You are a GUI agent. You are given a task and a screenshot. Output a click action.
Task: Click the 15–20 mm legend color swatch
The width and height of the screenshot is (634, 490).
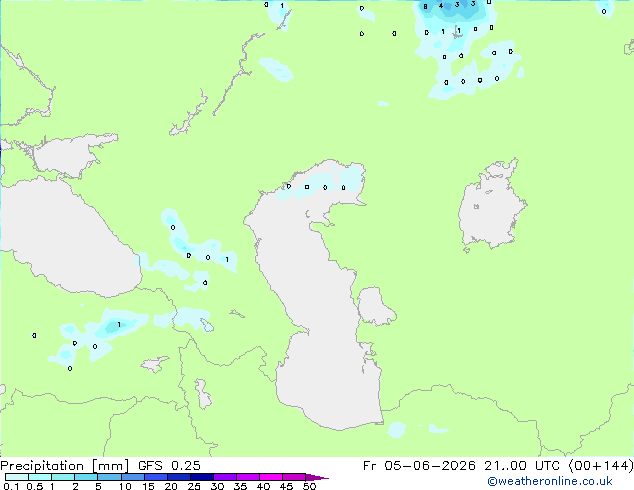[156, 477]
